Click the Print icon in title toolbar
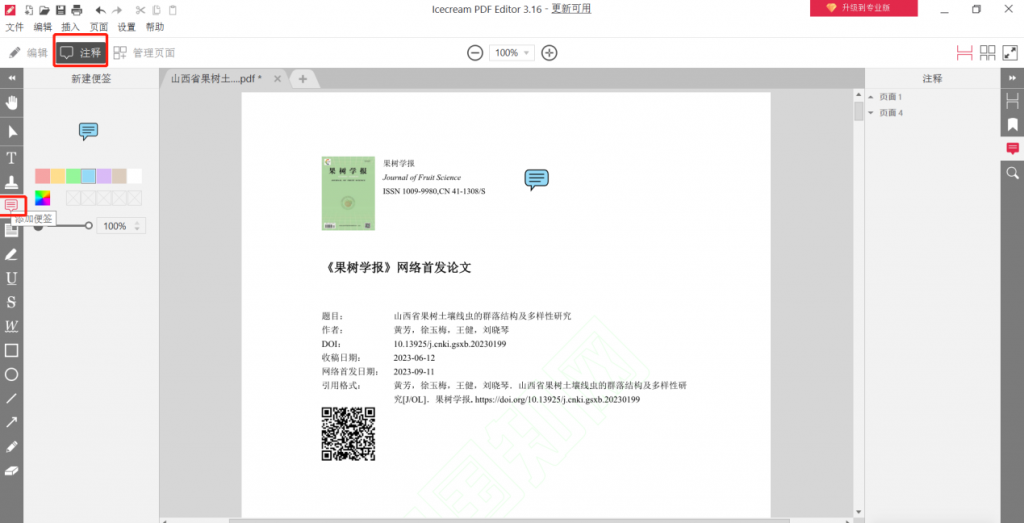 (77, 9)
